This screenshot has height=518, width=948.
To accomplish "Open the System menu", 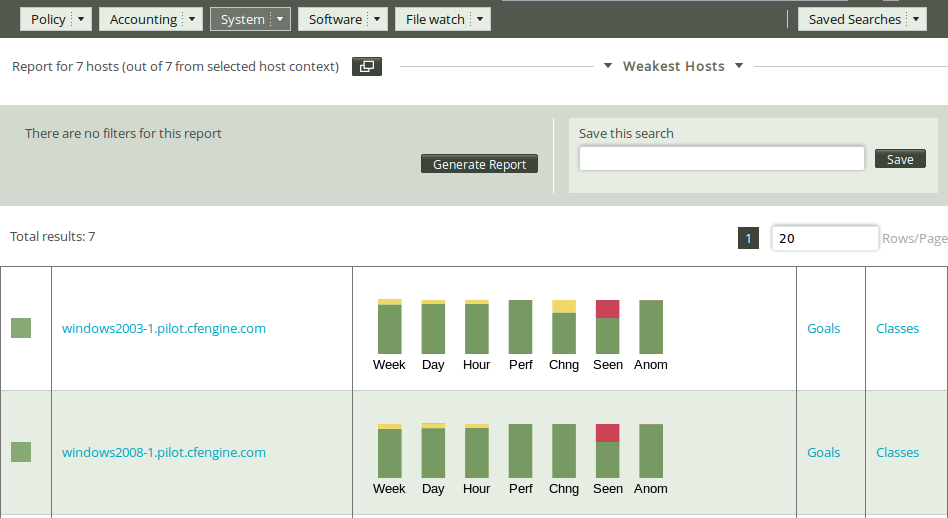I will [x=242, y=19].
